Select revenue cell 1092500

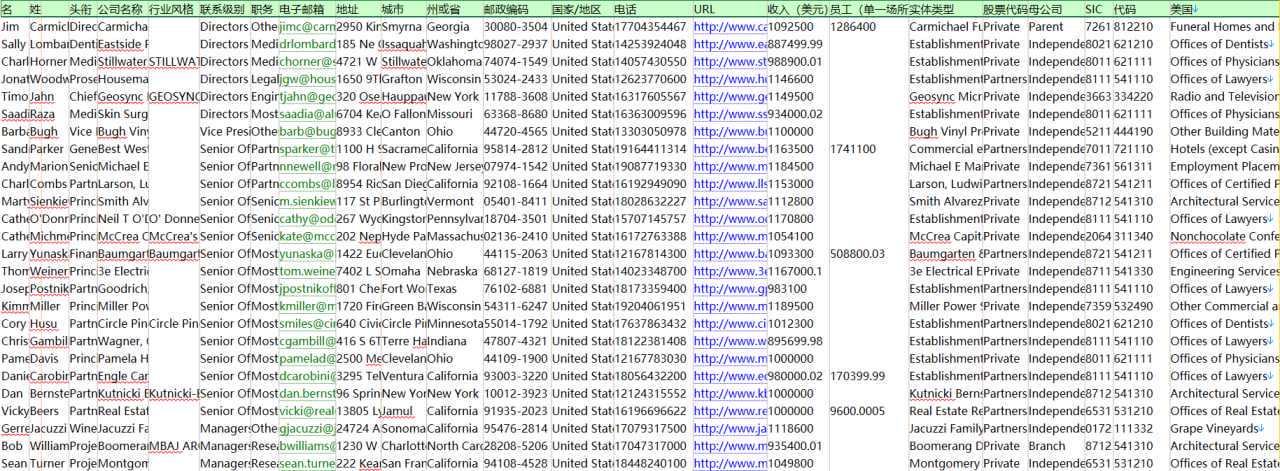coord(797,27)
